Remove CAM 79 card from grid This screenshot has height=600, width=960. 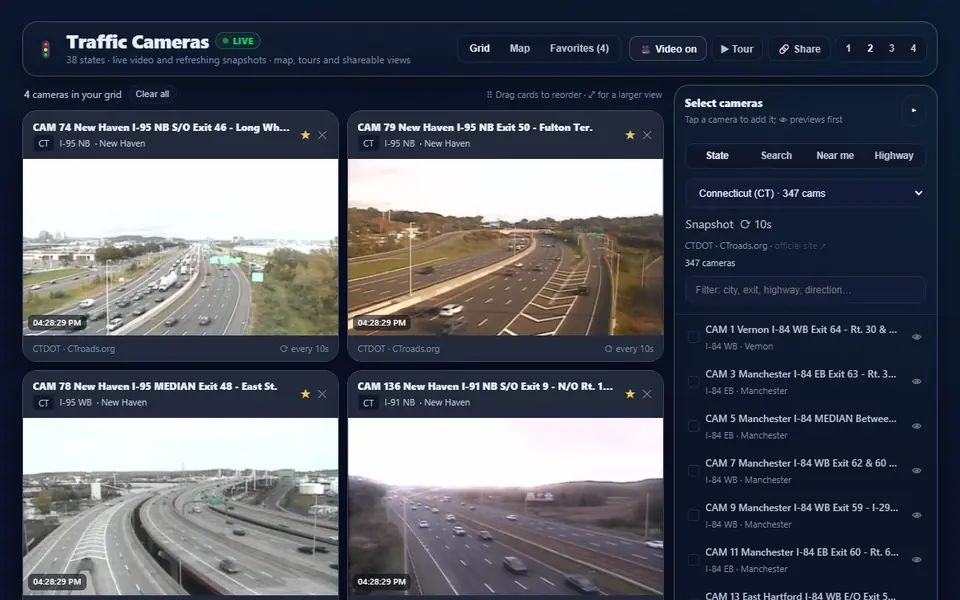pos(647,135)
